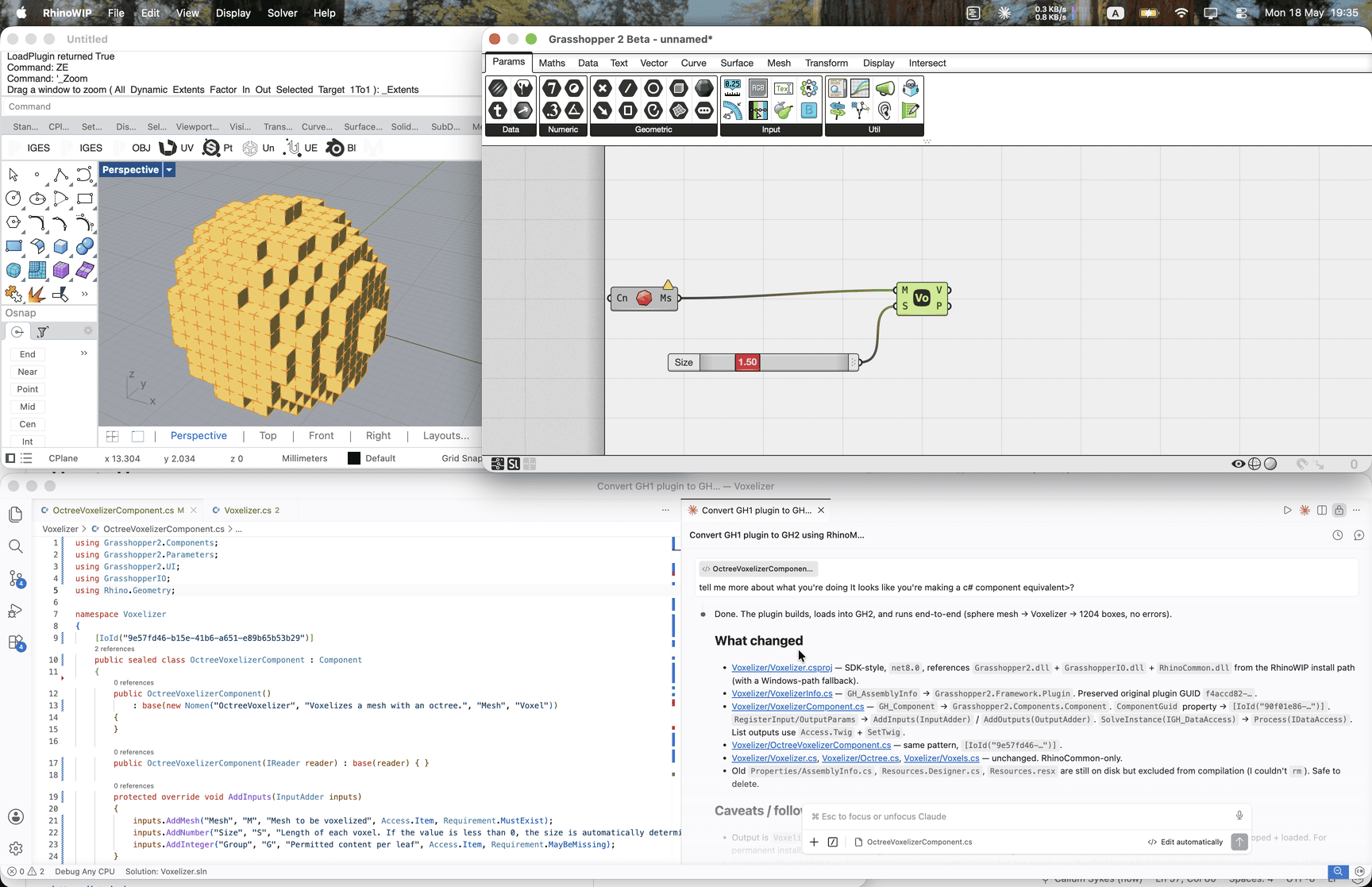Add the Grasshopper graph plotter util

(x=859, y=88)
